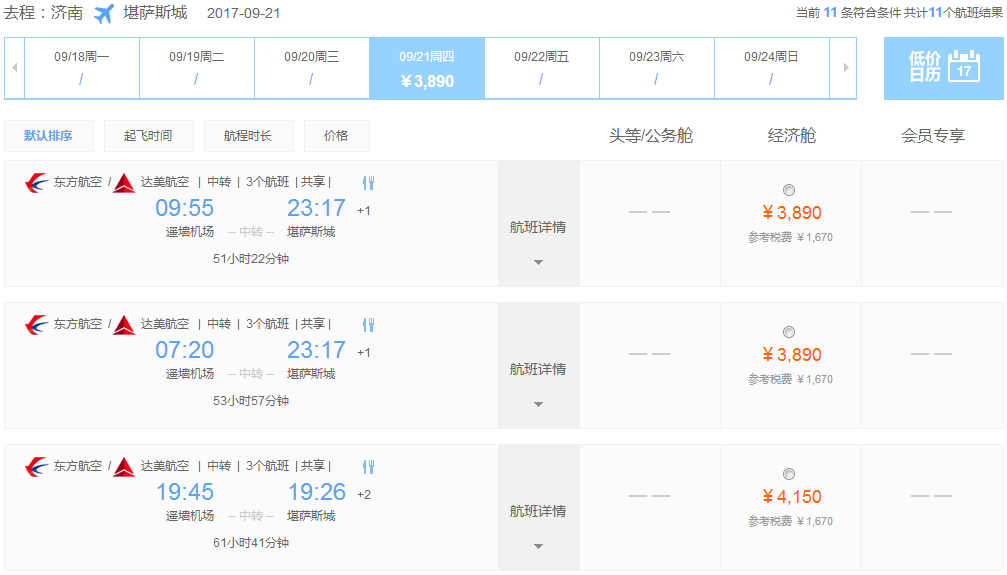The height and width of the screenshot is (575, 1007).
Task: Sort flights by 价格
Action: [x=336, y=136]
